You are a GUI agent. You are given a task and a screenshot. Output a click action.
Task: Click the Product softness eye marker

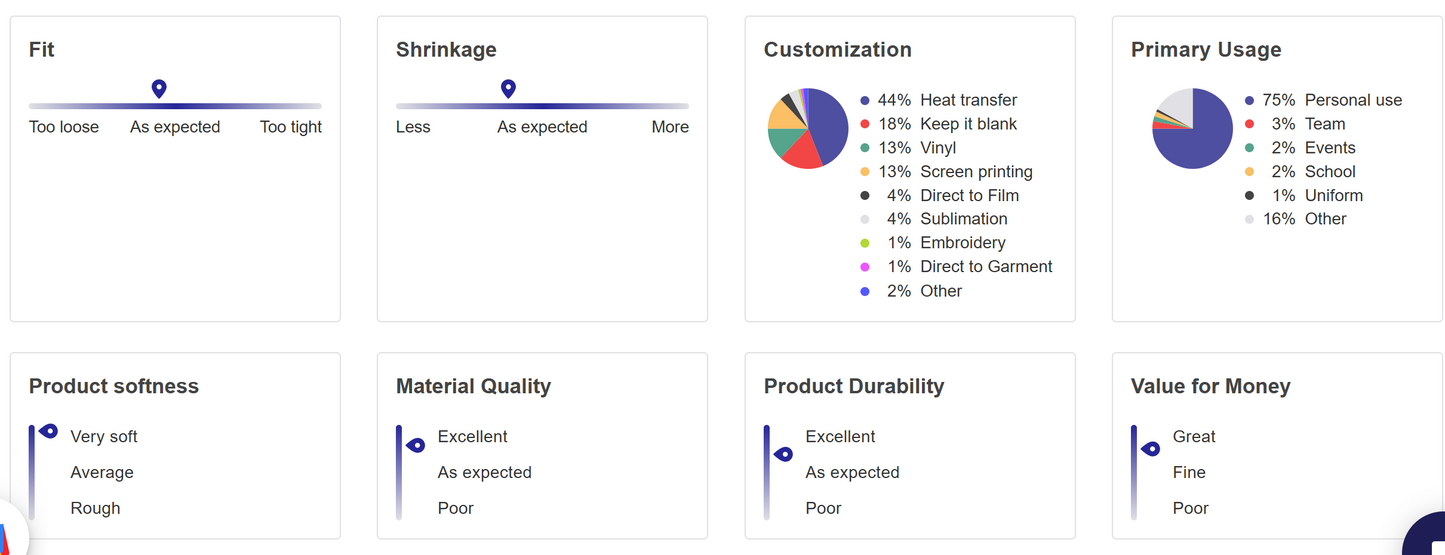(x=49, y=431)
